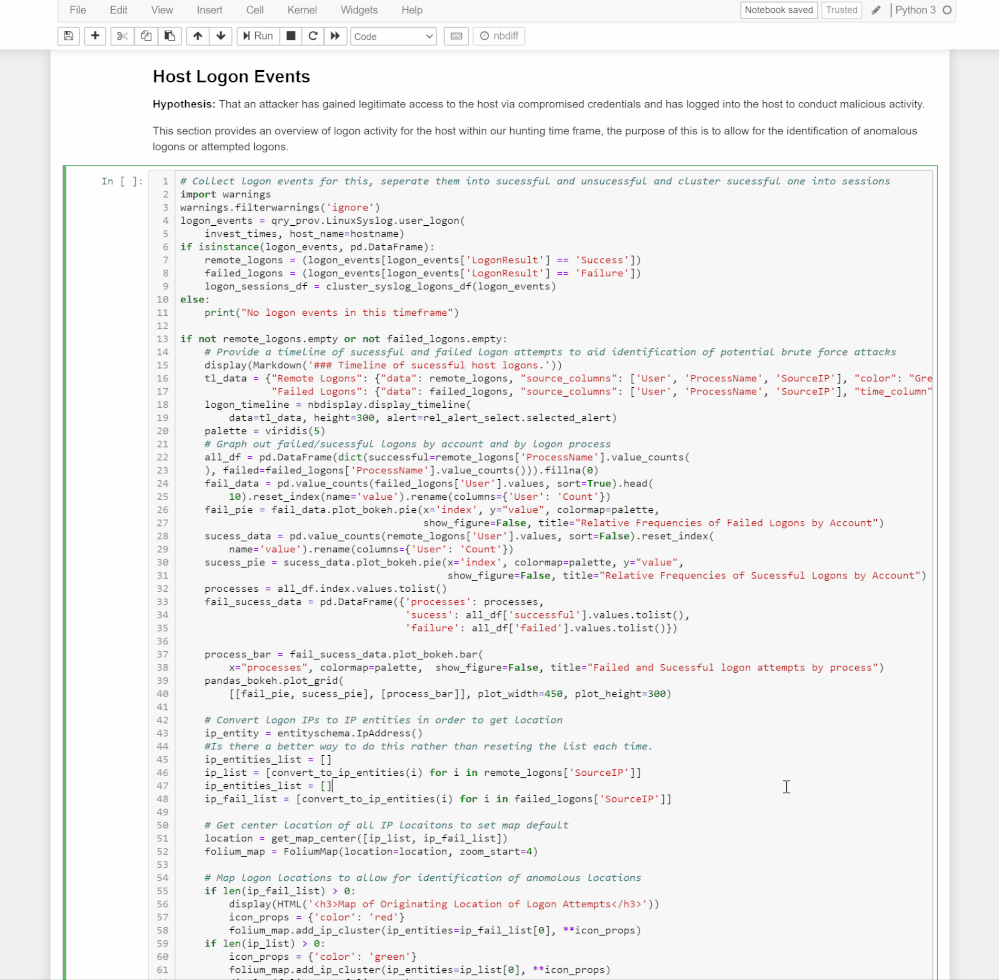Open the File menu

click(x=78, y=10)
